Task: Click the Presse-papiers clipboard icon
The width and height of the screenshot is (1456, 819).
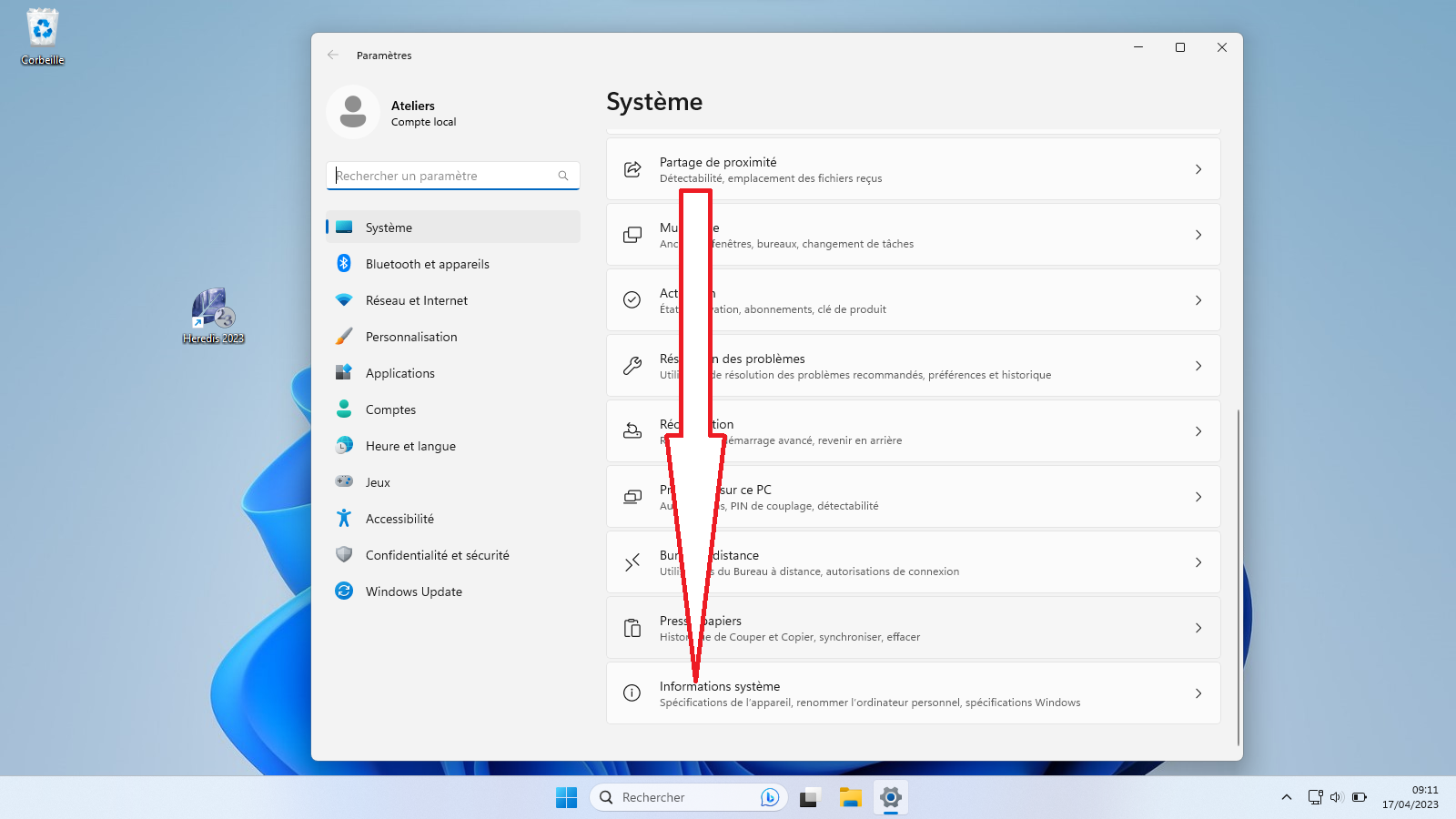Action: (x=632, y=628)
